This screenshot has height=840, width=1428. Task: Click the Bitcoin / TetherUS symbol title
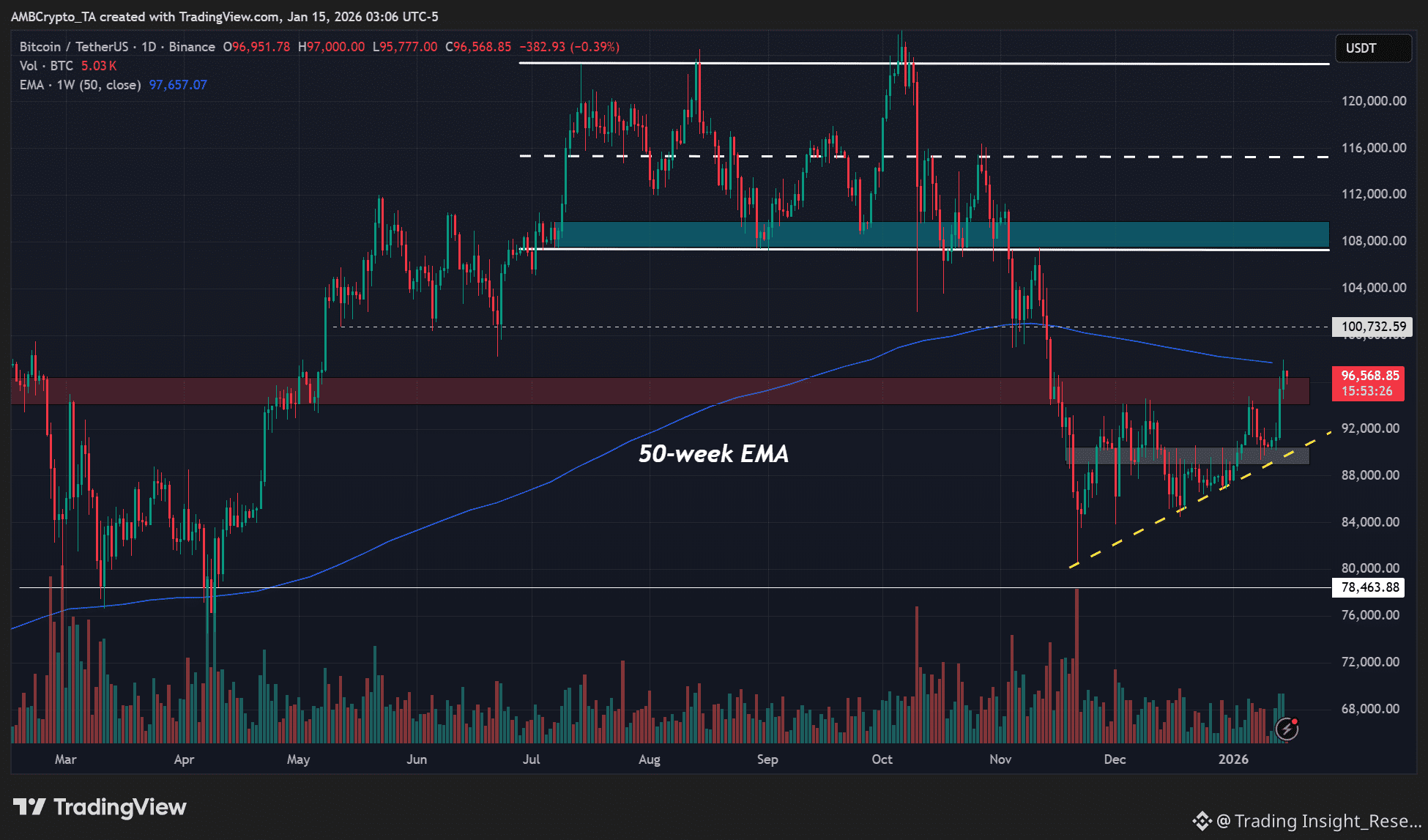point(73,47)
